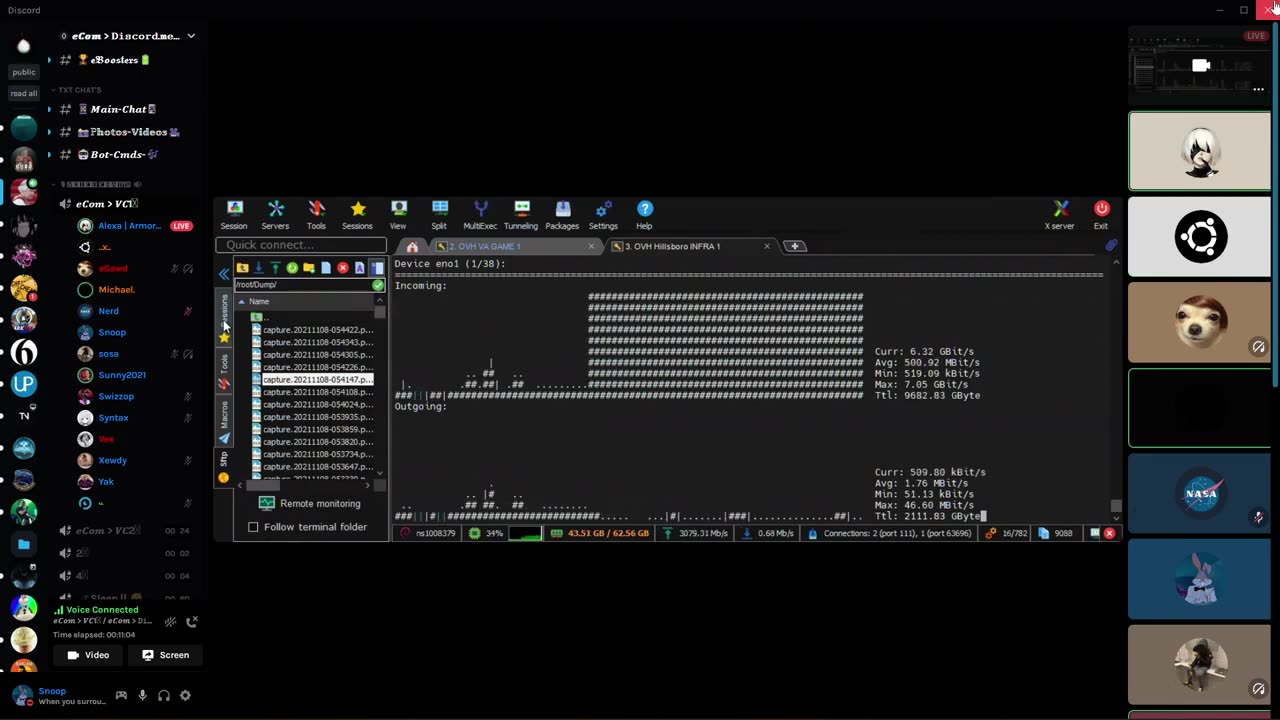Click the red Exit power icon
The width and height of the screenshot is (1280, 720).
pos(1101,214)
